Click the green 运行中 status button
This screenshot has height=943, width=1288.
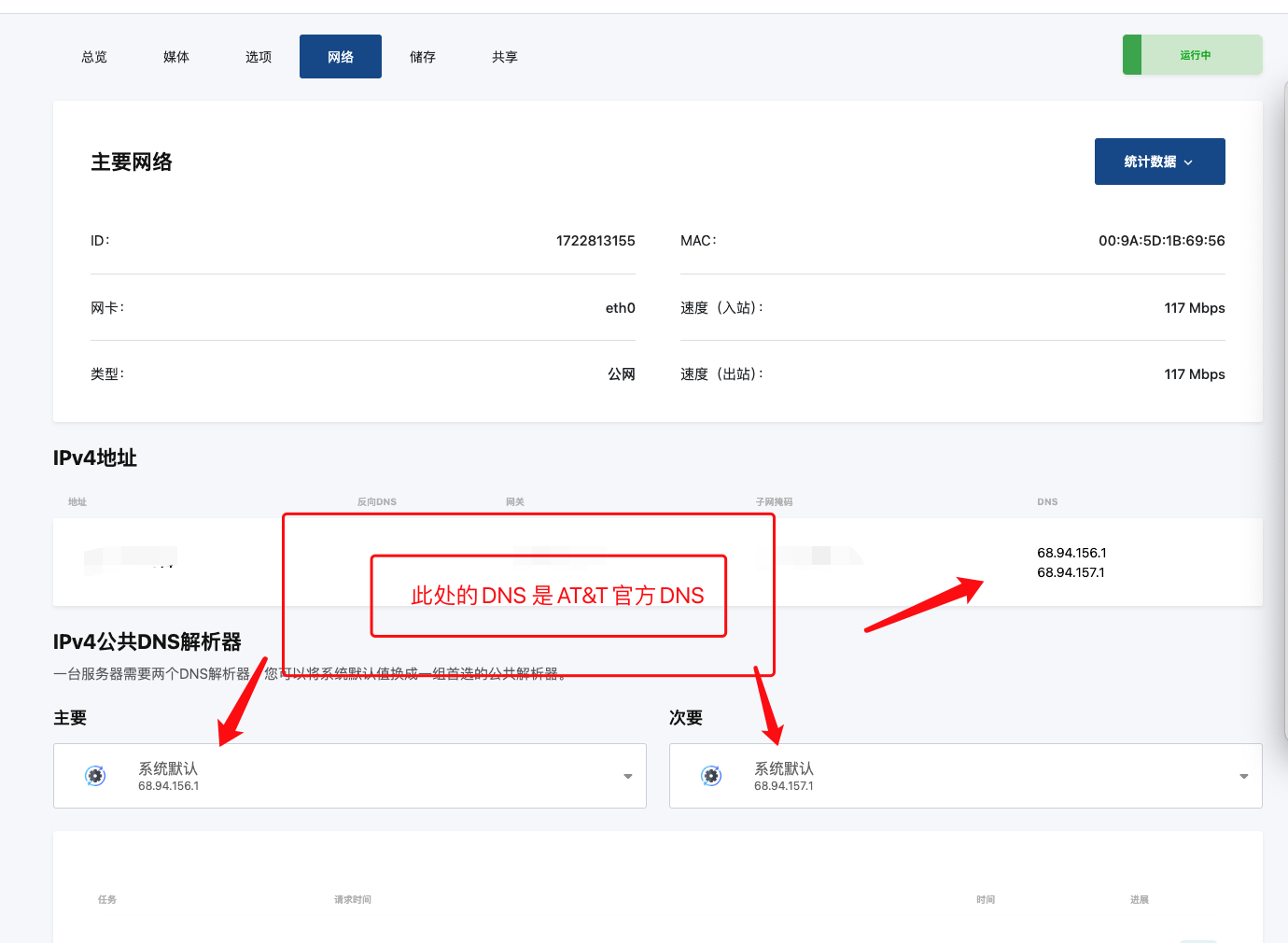click(1195, 55)
